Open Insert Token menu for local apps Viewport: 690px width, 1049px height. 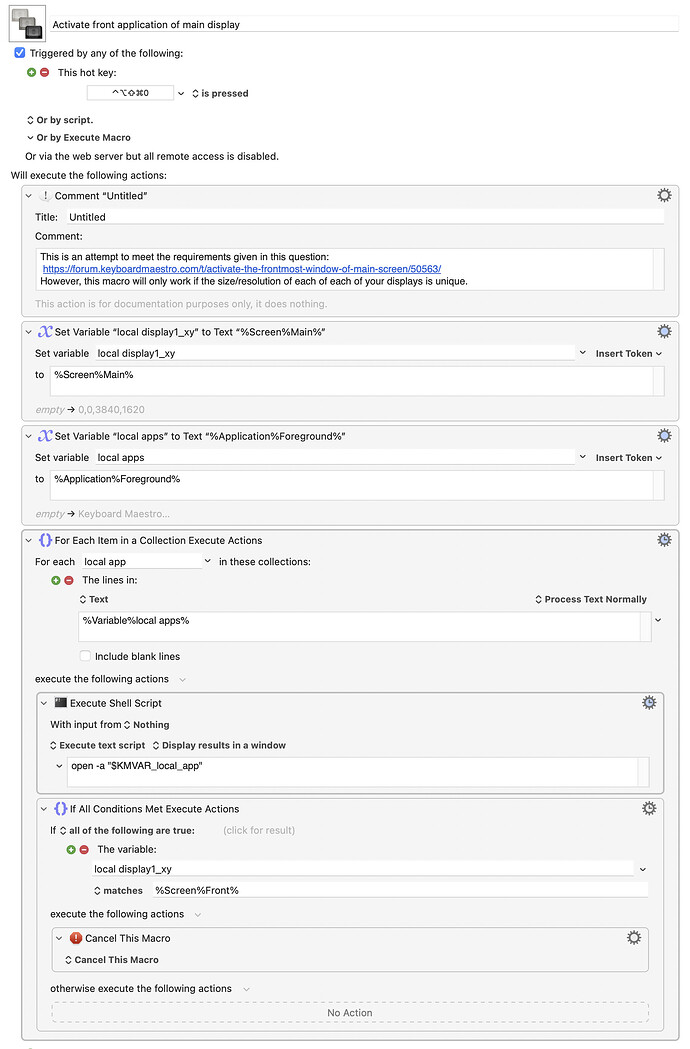click(629, 457)
